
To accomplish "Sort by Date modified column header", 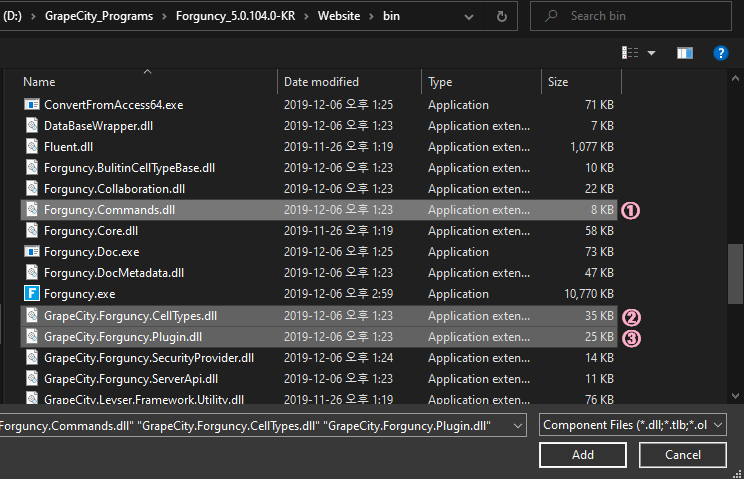I will [321, 82].
